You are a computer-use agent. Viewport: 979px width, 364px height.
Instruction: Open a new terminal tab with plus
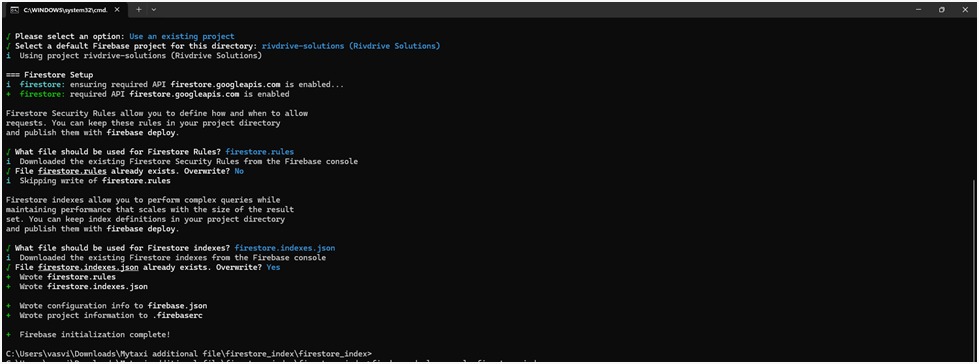click(x=139, y=10)
